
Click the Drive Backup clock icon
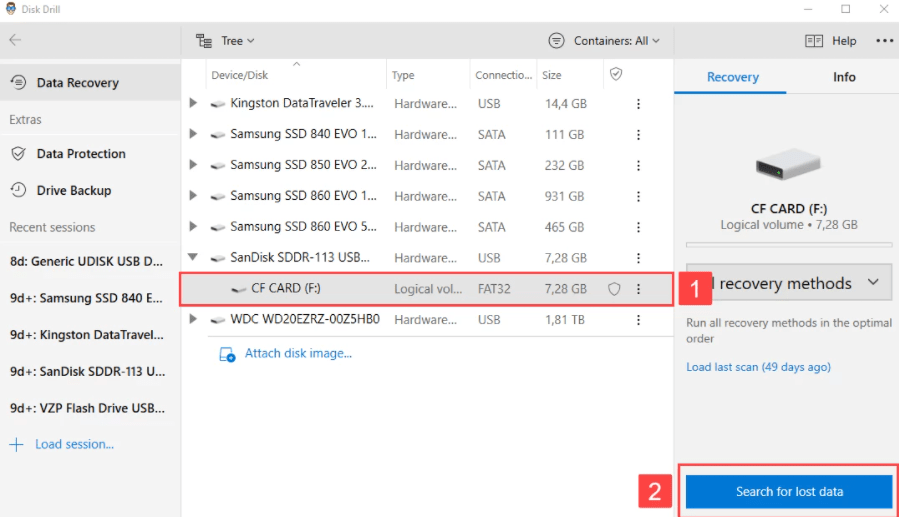pos(18,190)
